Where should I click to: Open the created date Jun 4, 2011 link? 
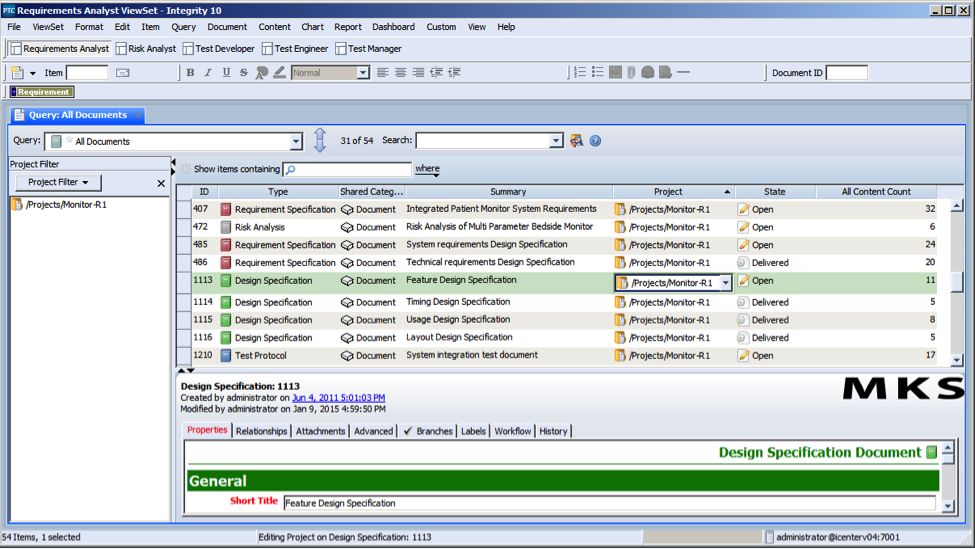coord(338,398)
